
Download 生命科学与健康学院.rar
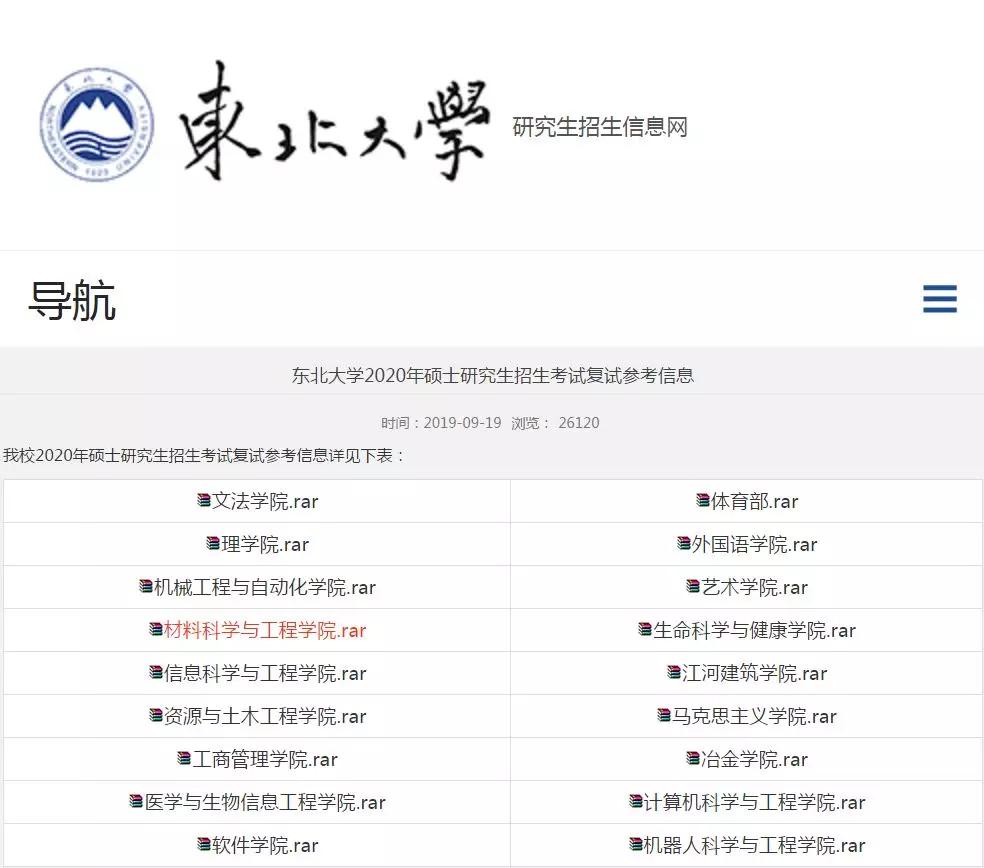tap(754, 630)
